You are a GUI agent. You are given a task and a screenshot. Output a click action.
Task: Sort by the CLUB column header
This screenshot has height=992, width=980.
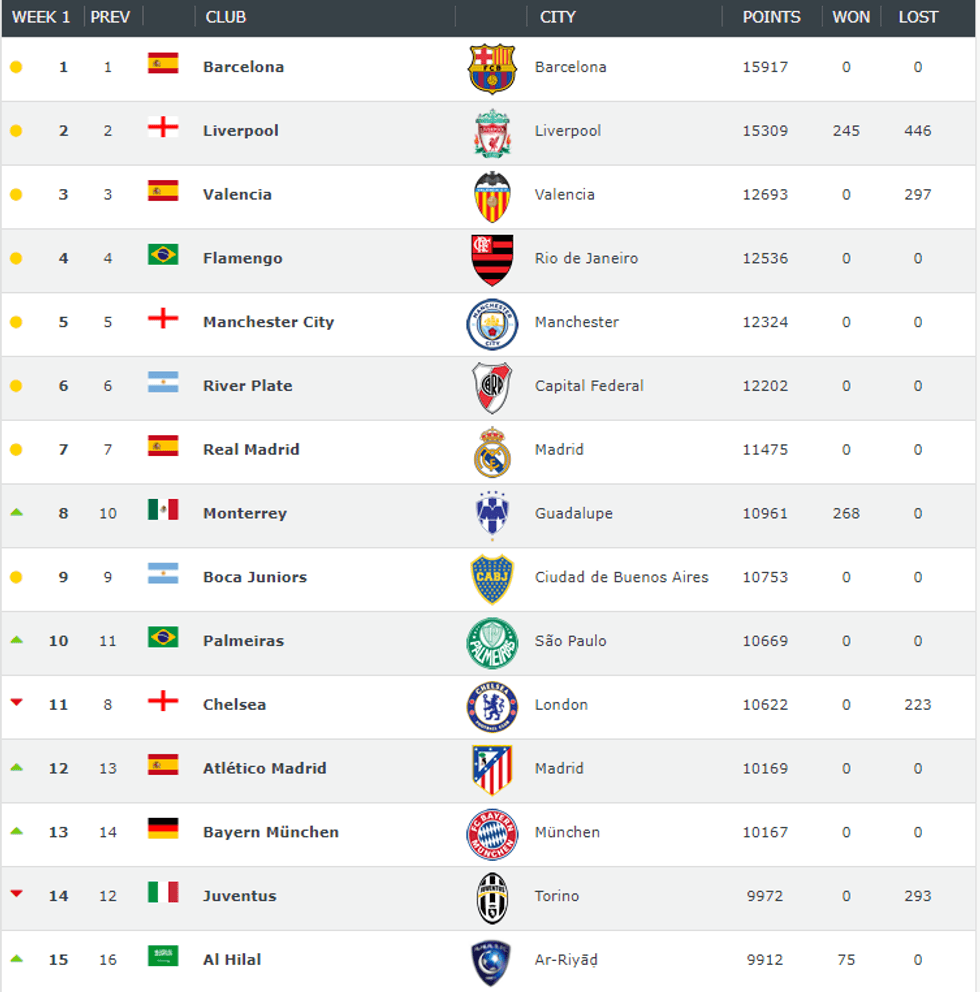[x=226, y=17]
